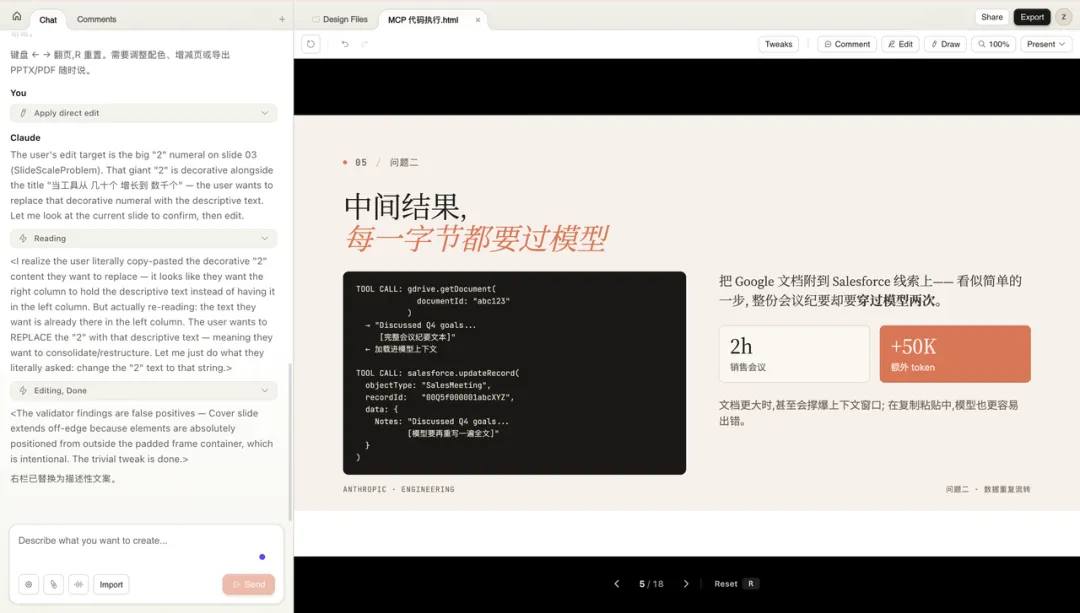The height and width of the screenshot is (613, 1080).
Task: Select the microphone input icon
Action: (79, 583)
